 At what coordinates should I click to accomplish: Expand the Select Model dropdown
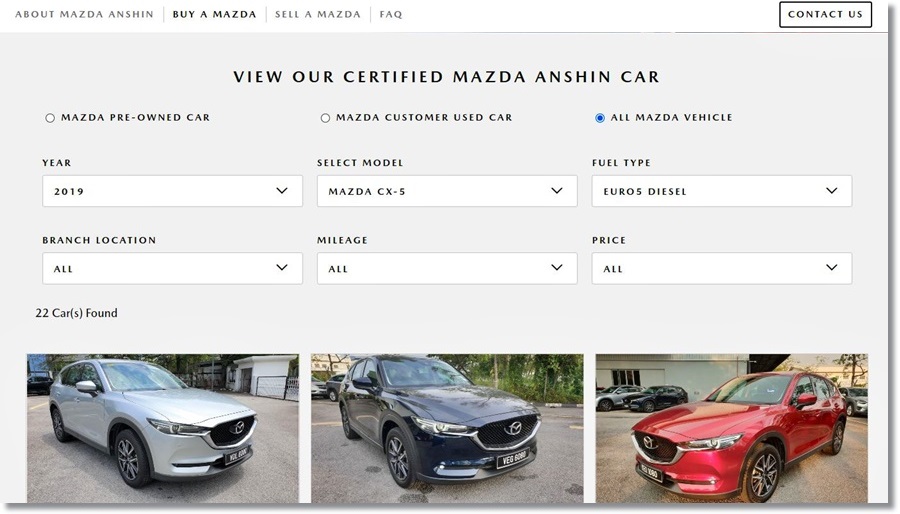(447, 191)
